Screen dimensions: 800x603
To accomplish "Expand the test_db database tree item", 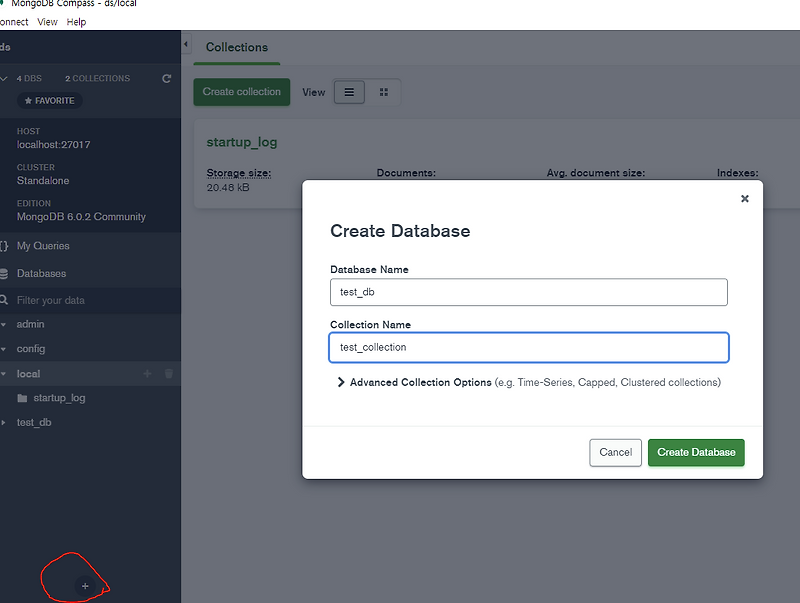I will coord(4,422).
